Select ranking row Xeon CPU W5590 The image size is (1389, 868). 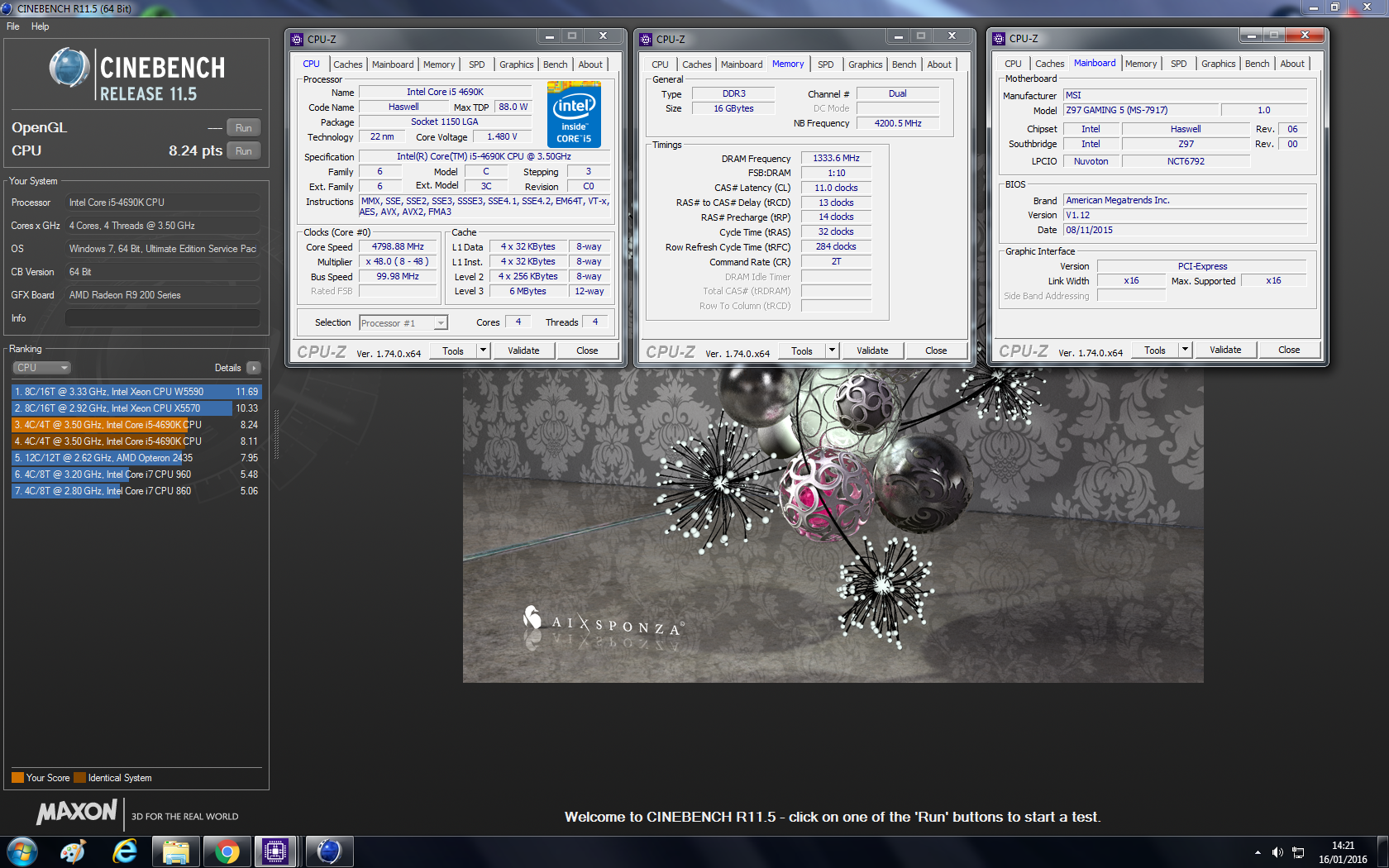point(136,392)
